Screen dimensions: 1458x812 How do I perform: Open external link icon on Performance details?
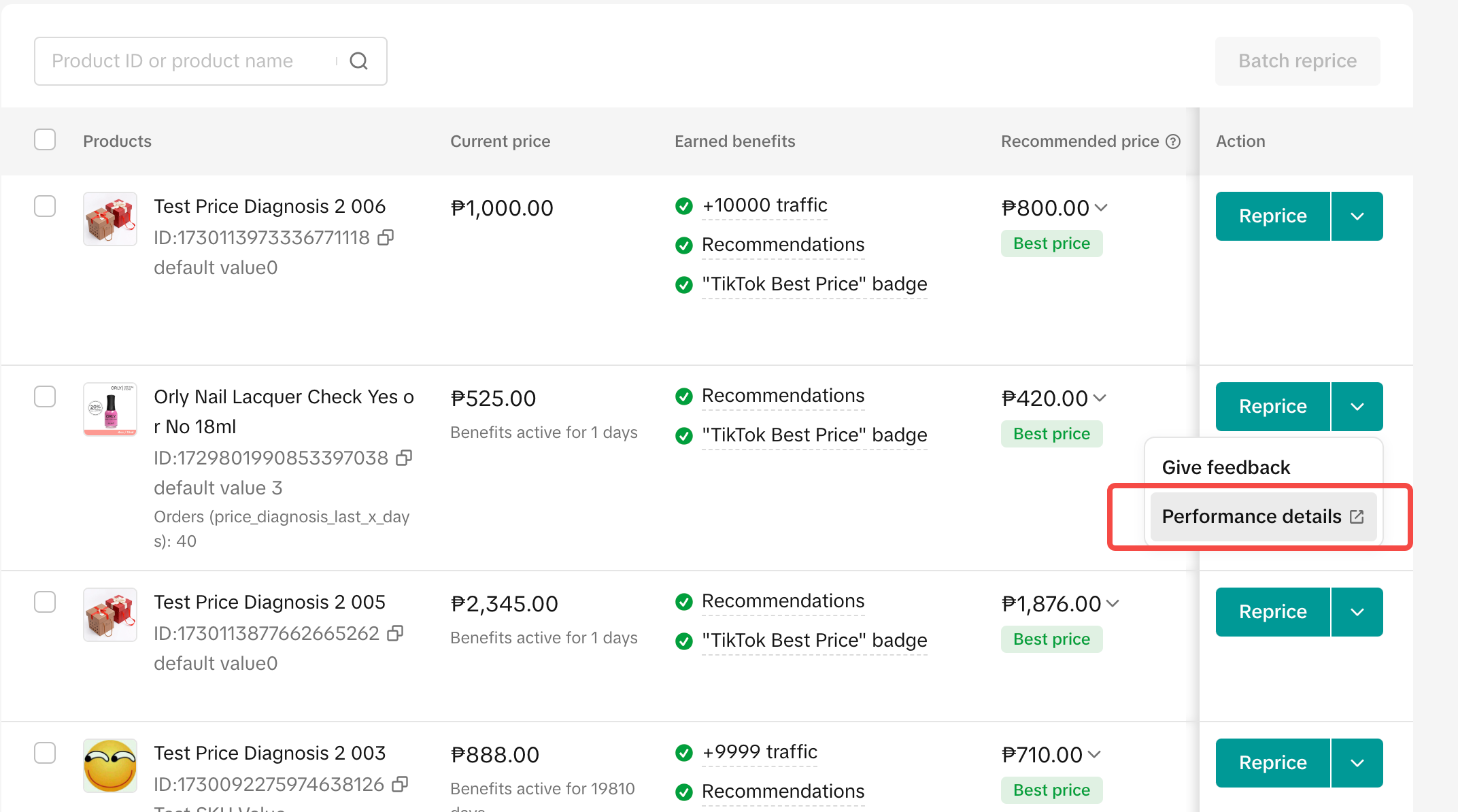pyautogui.click(x=1357, y=517)
